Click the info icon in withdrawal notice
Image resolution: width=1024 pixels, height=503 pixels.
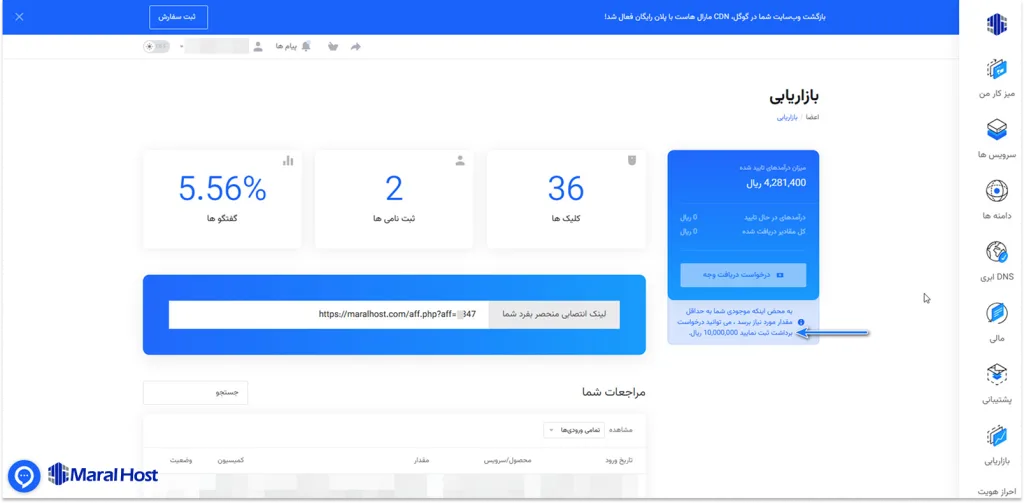tap(801, 323)
